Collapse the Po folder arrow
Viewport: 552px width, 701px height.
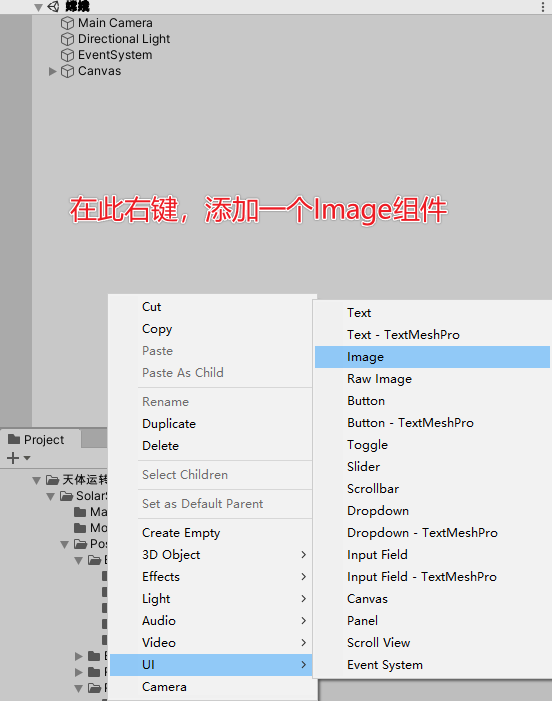64,545
